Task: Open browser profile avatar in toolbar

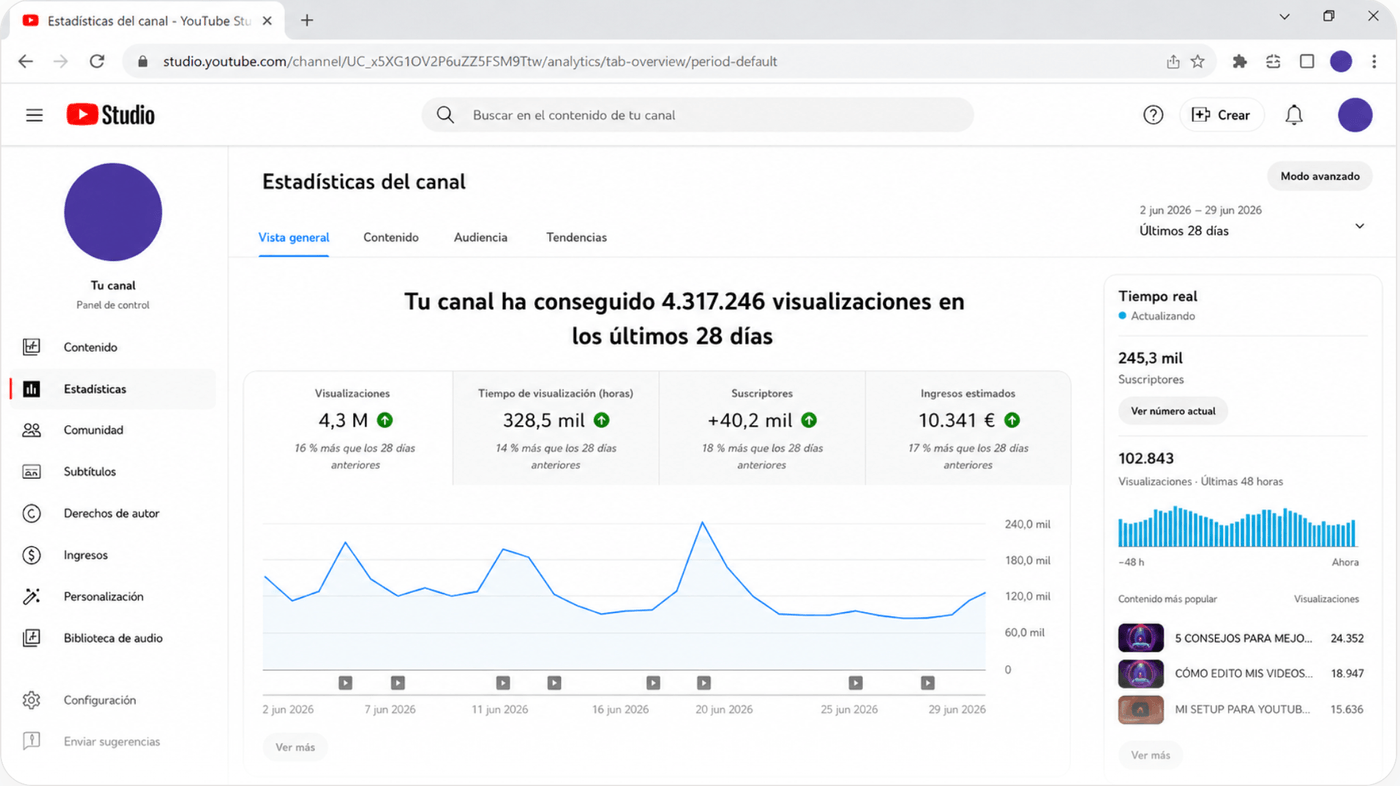Action: point(1341,61)
